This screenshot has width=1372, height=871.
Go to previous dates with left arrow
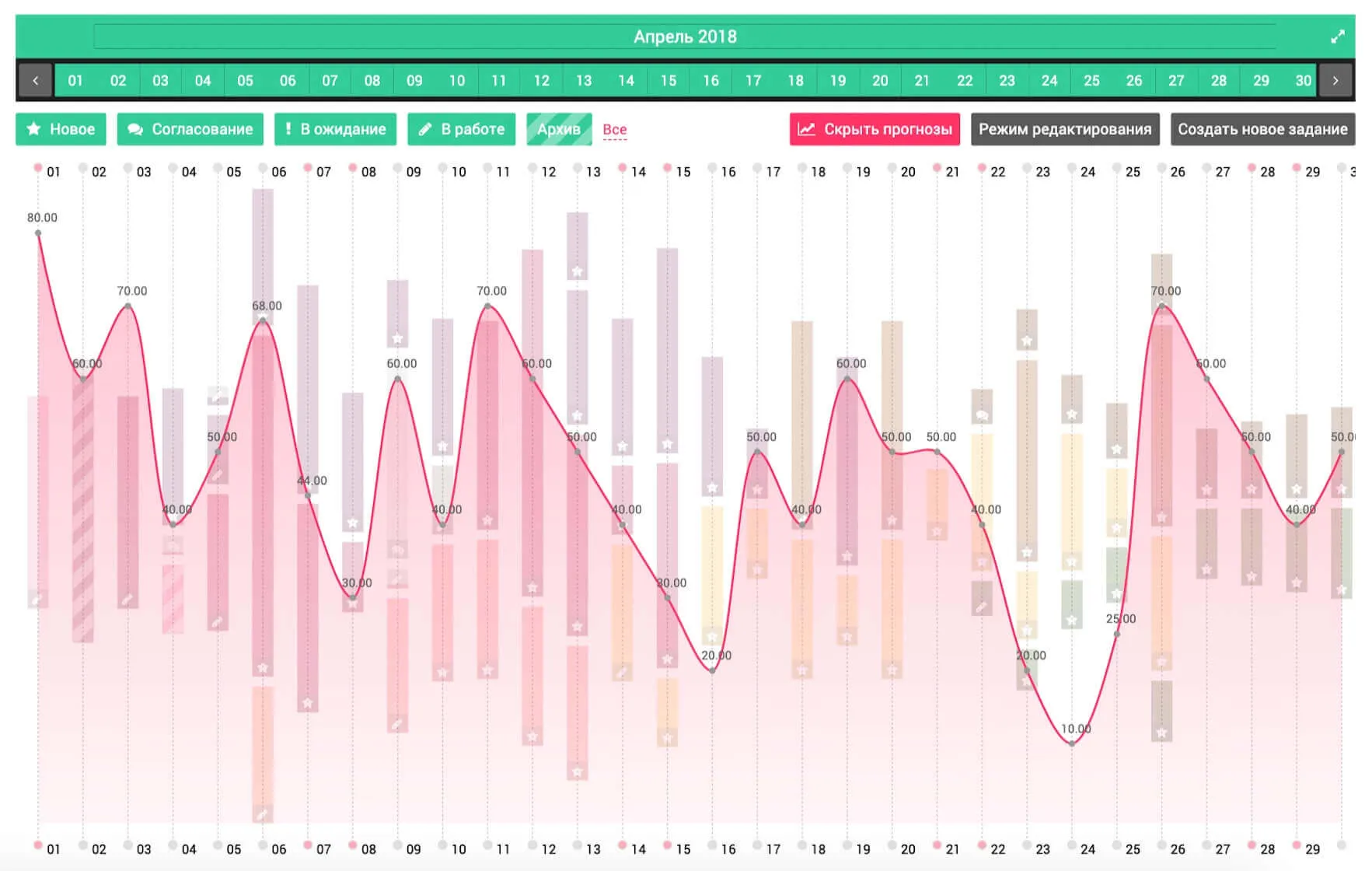pyautogui.click(x=35, y=80)
